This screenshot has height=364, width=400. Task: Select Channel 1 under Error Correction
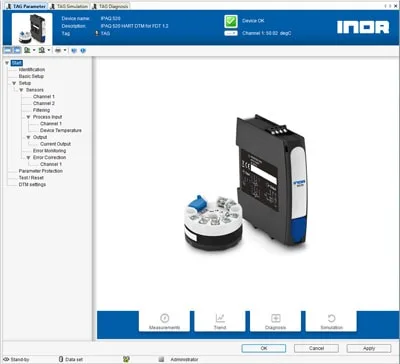click(51, 164)
